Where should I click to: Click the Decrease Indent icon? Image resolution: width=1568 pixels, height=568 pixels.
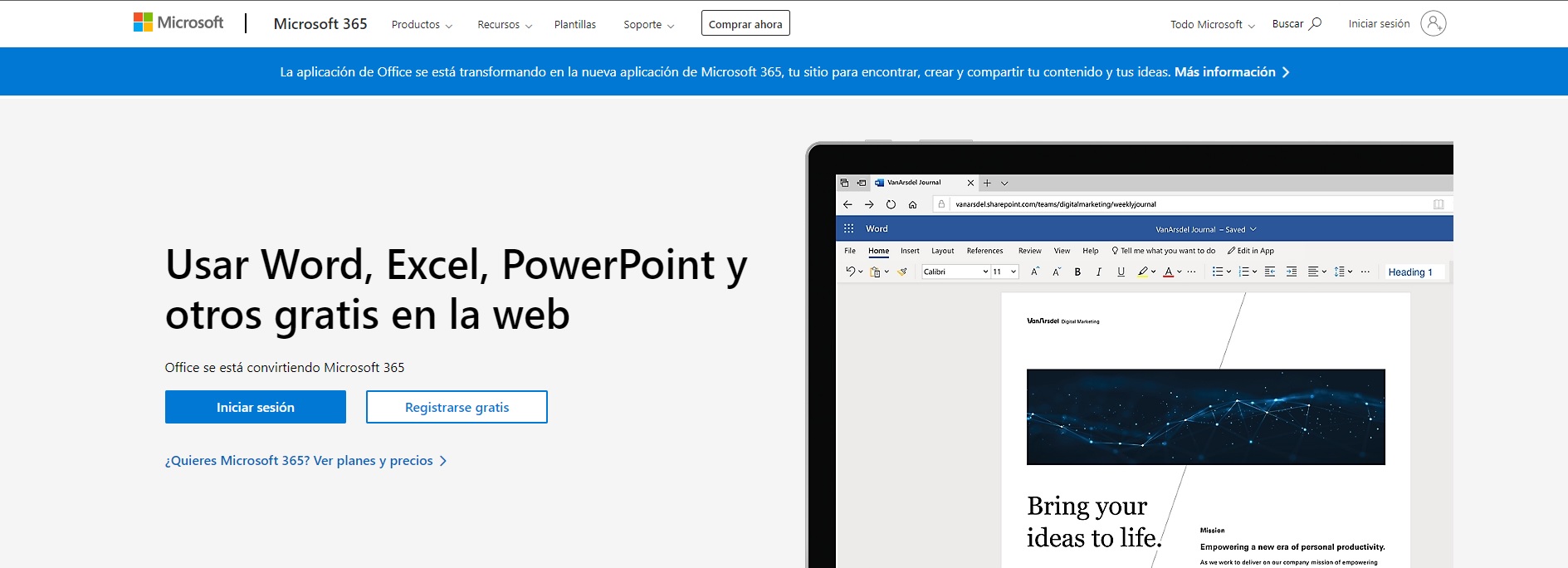1270,272
